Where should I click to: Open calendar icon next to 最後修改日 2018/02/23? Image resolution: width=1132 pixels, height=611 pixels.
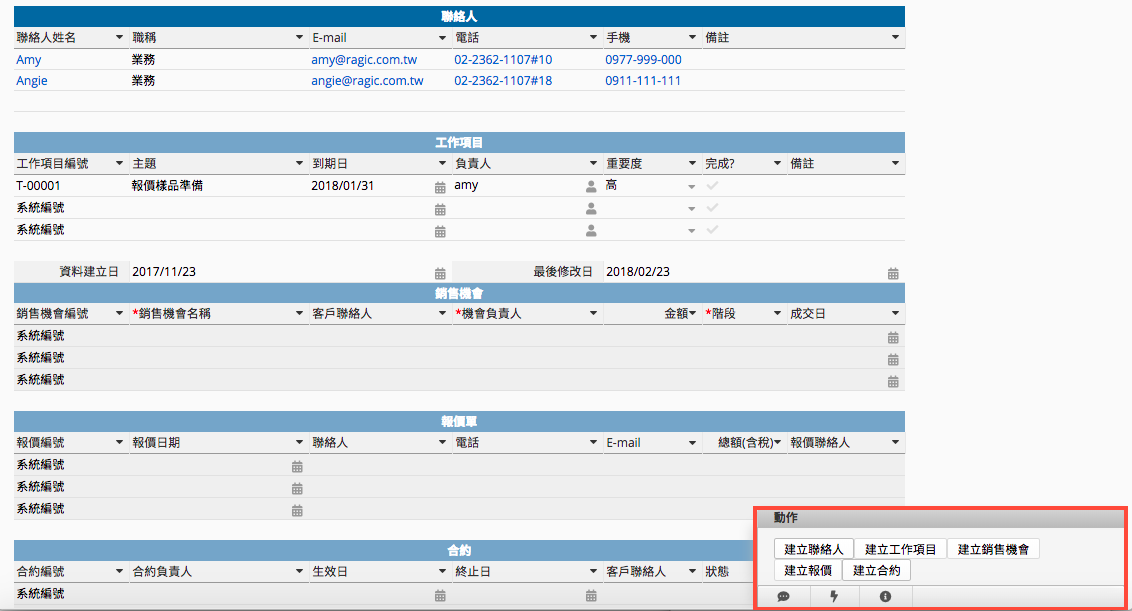coord(893,273)
